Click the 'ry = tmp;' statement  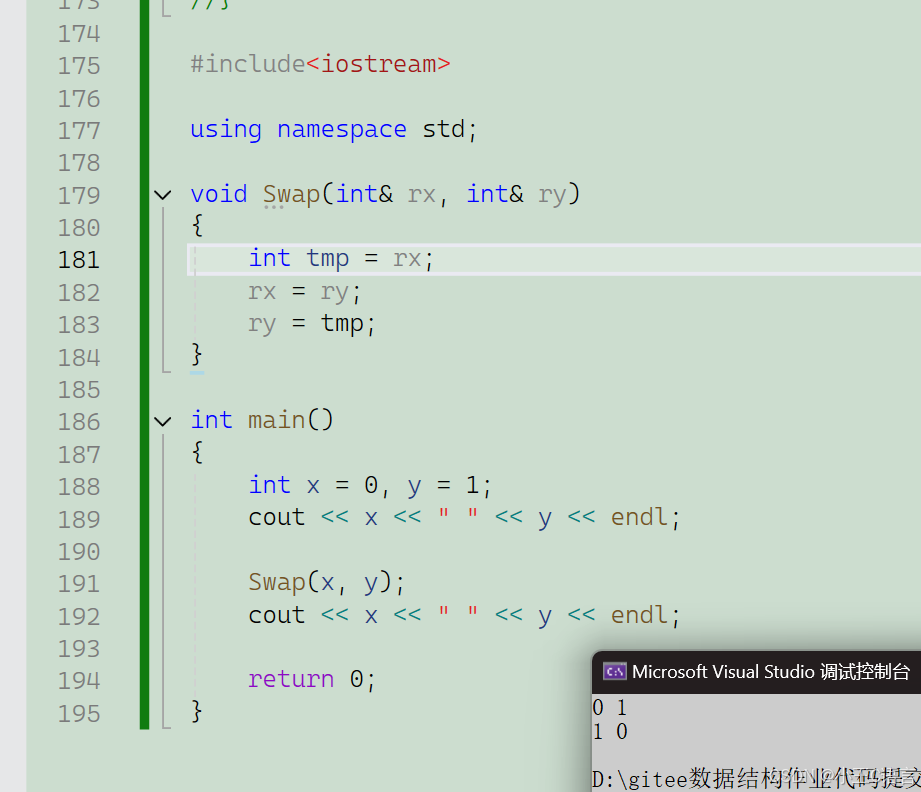pyautogui.click(x=311, y=324)
